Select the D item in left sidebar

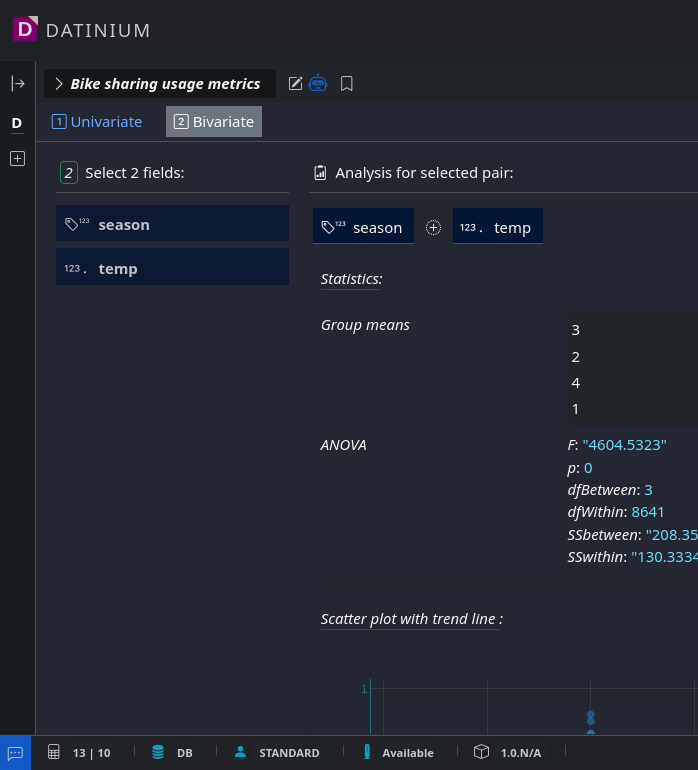click(x=17, y=123)
